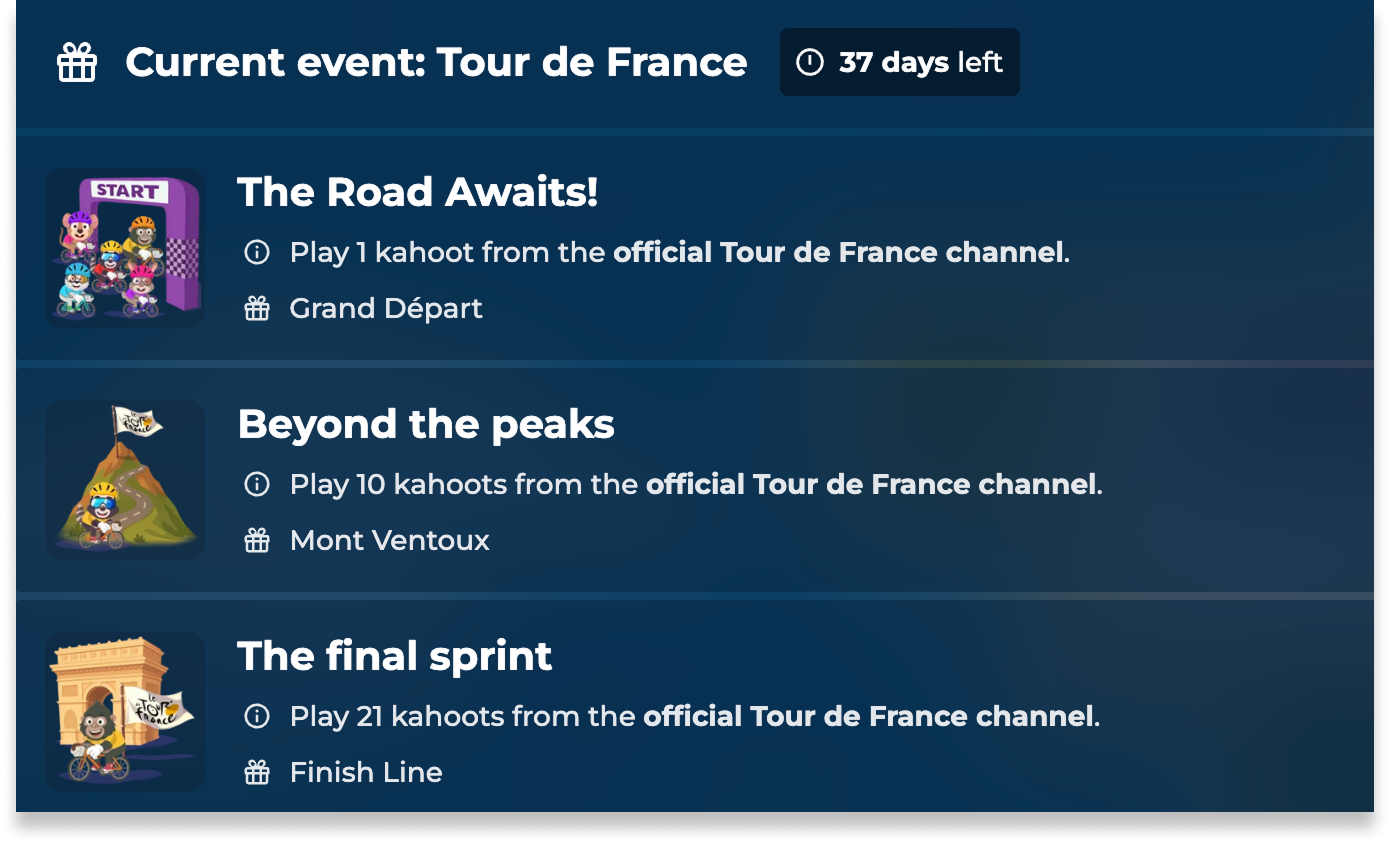Select The Road Awaits! challenge title

417,192
